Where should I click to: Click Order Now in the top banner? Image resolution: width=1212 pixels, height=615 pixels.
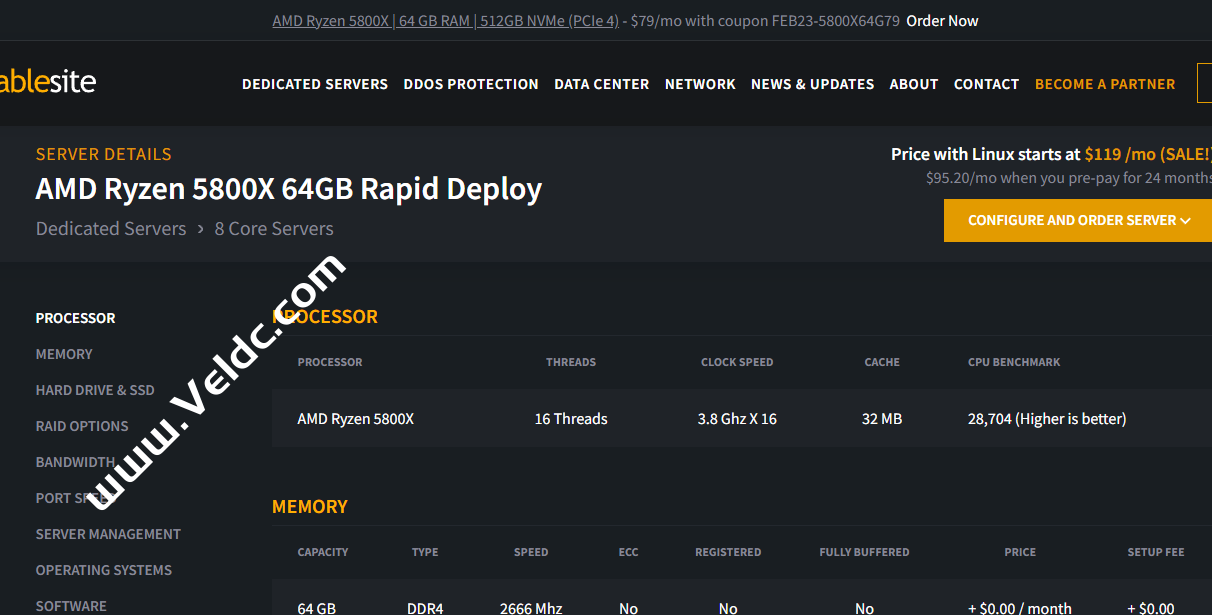click(941, 20)
